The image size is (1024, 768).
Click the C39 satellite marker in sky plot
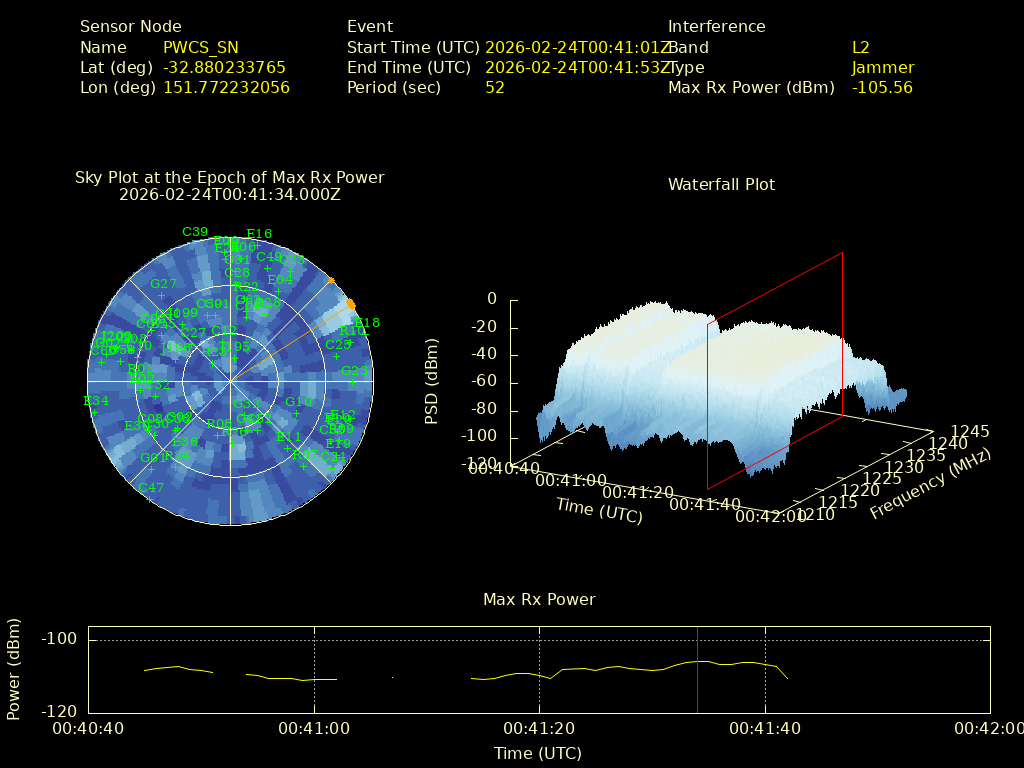(195, 233)
